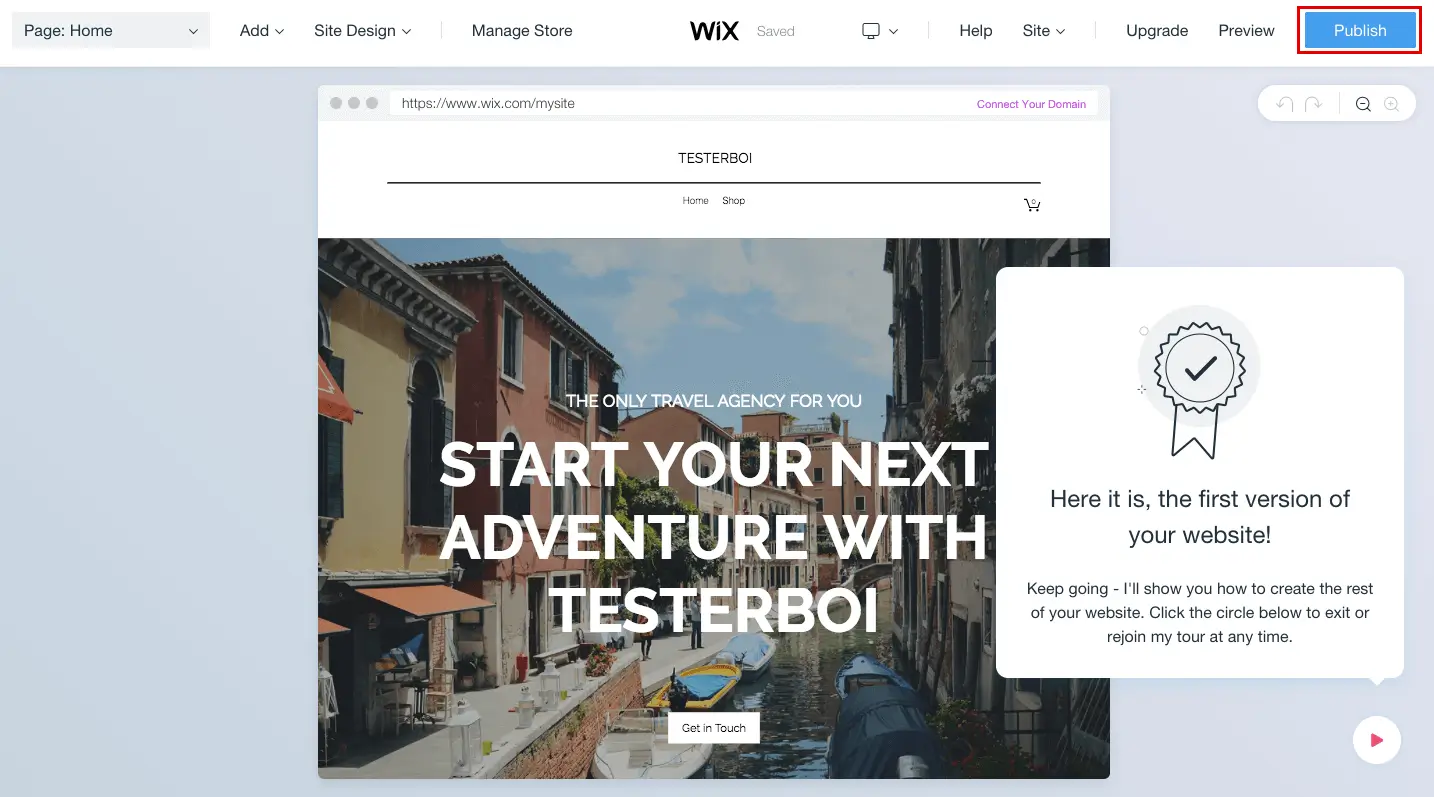Viewport: 1434px width, 797px height.
Task: Expand the Site Design menu
Action: (x=363, y=31)
